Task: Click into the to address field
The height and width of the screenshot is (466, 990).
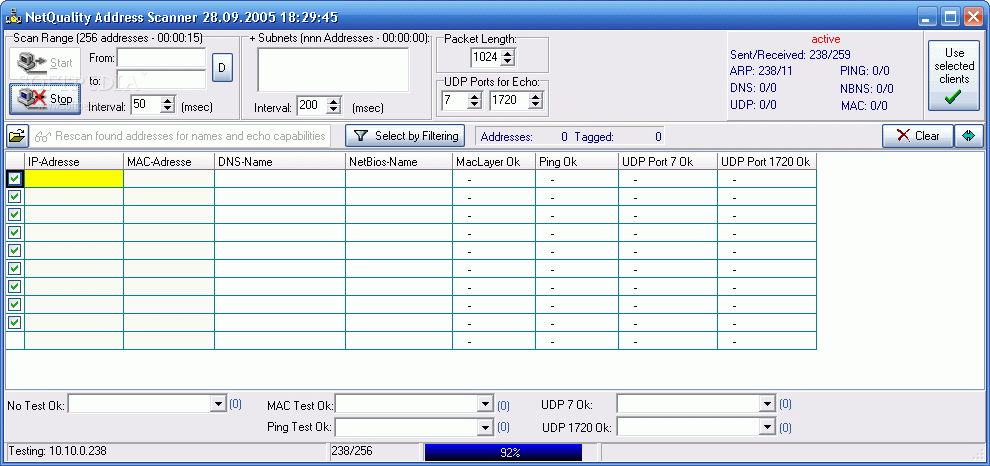Action: click(x=162, y=80)
